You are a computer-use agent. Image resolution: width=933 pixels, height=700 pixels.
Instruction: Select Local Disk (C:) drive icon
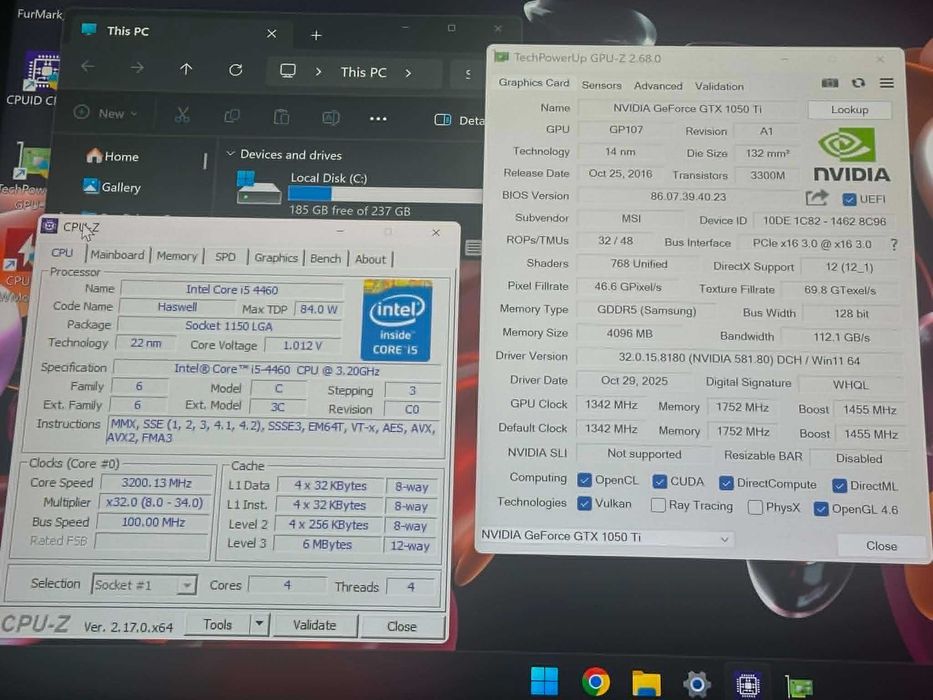[x=258, y=188]
